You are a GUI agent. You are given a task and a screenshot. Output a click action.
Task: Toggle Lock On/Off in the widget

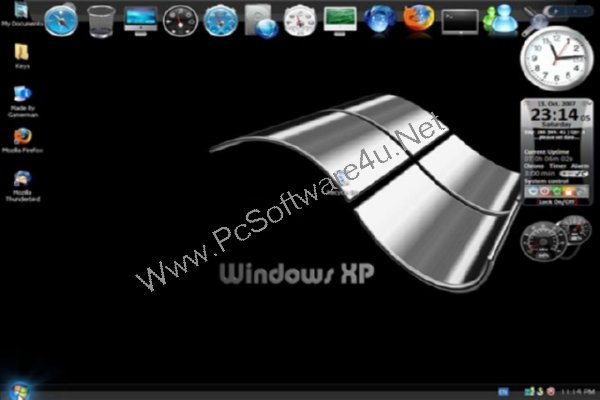[556, 202]
